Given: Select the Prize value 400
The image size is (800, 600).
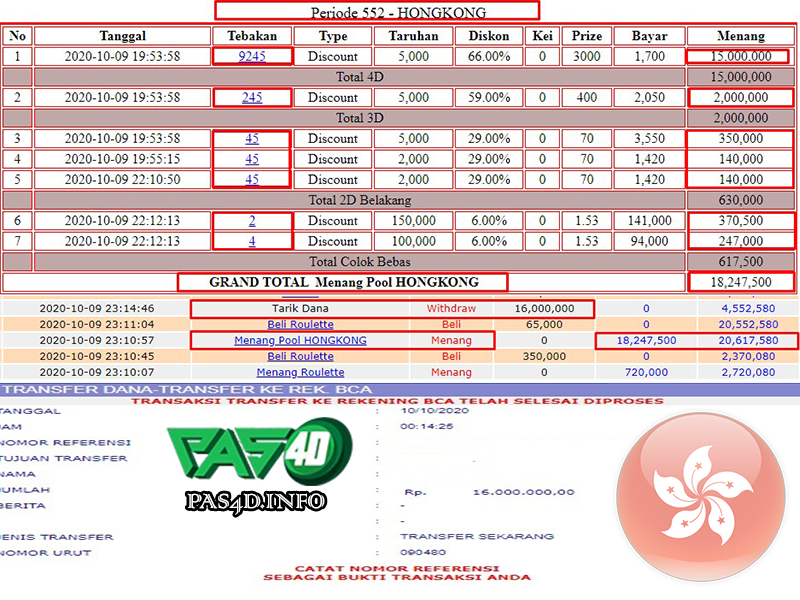Looking at the screenshot, I should pos(587,97).
